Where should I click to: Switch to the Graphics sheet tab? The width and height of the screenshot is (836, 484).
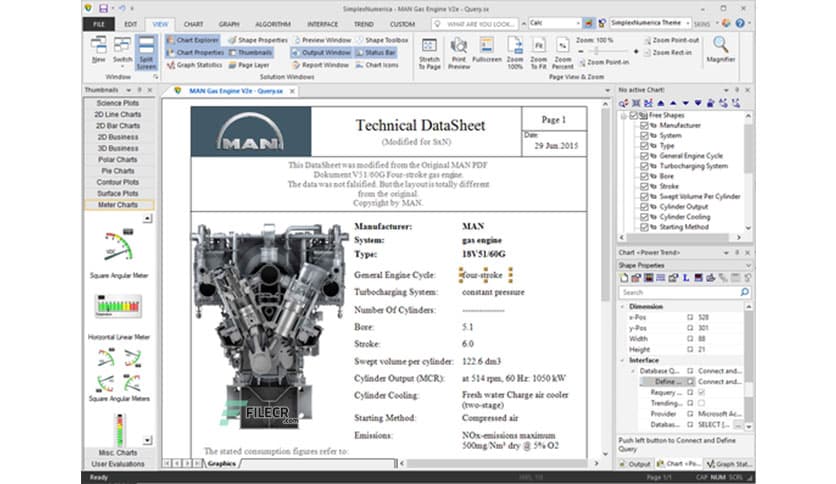pos(222,464)
